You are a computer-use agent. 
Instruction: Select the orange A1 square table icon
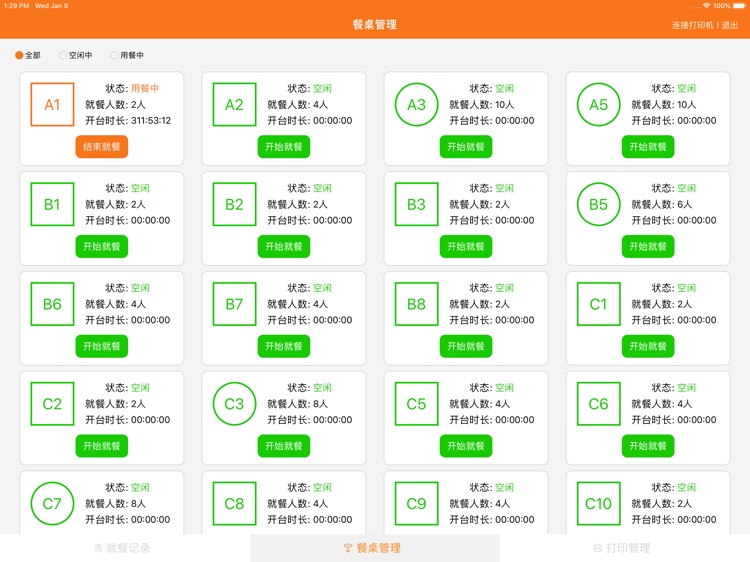[52, 104]
